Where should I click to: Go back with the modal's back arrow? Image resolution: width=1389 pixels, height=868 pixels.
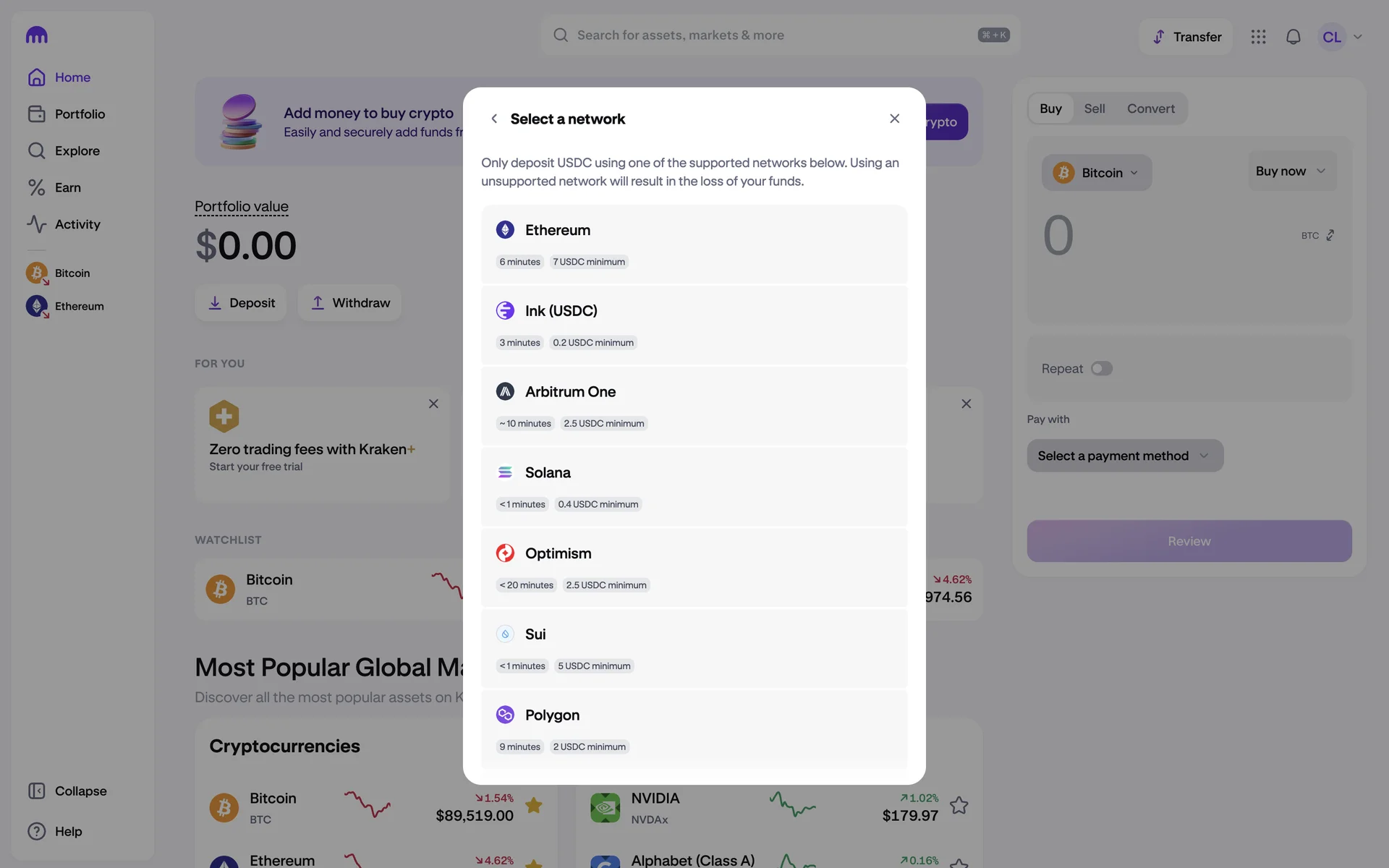click(x=494, y=119)
